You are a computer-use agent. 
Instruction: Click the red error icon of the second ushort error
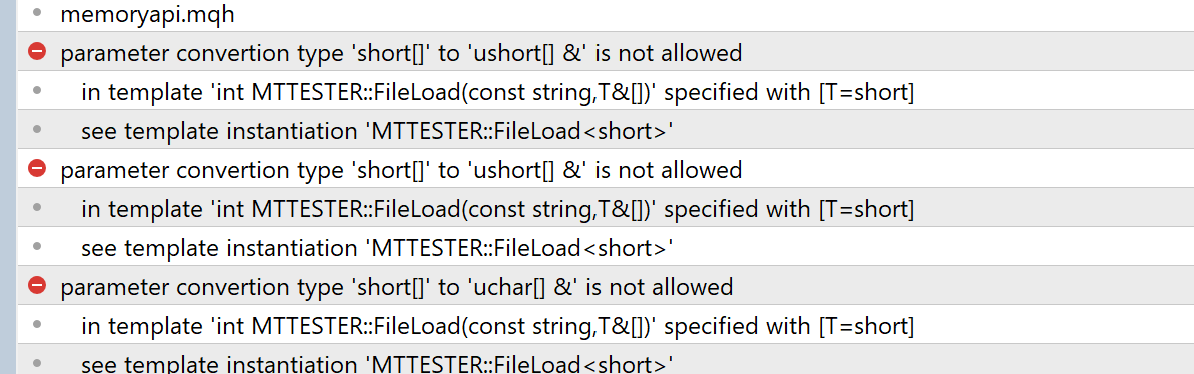point(37,168)
